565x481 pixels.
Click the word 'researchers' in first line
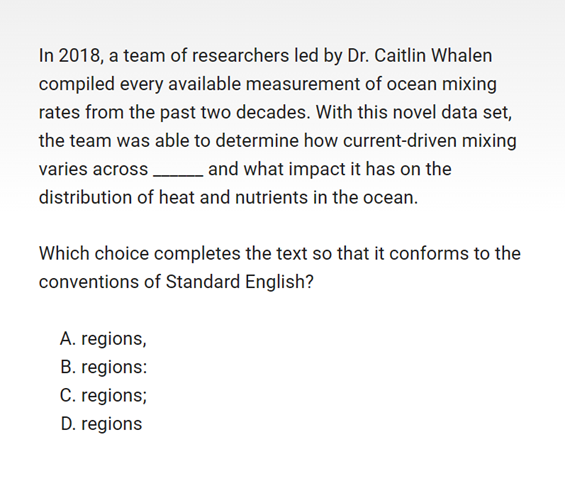tap(240, 56)
